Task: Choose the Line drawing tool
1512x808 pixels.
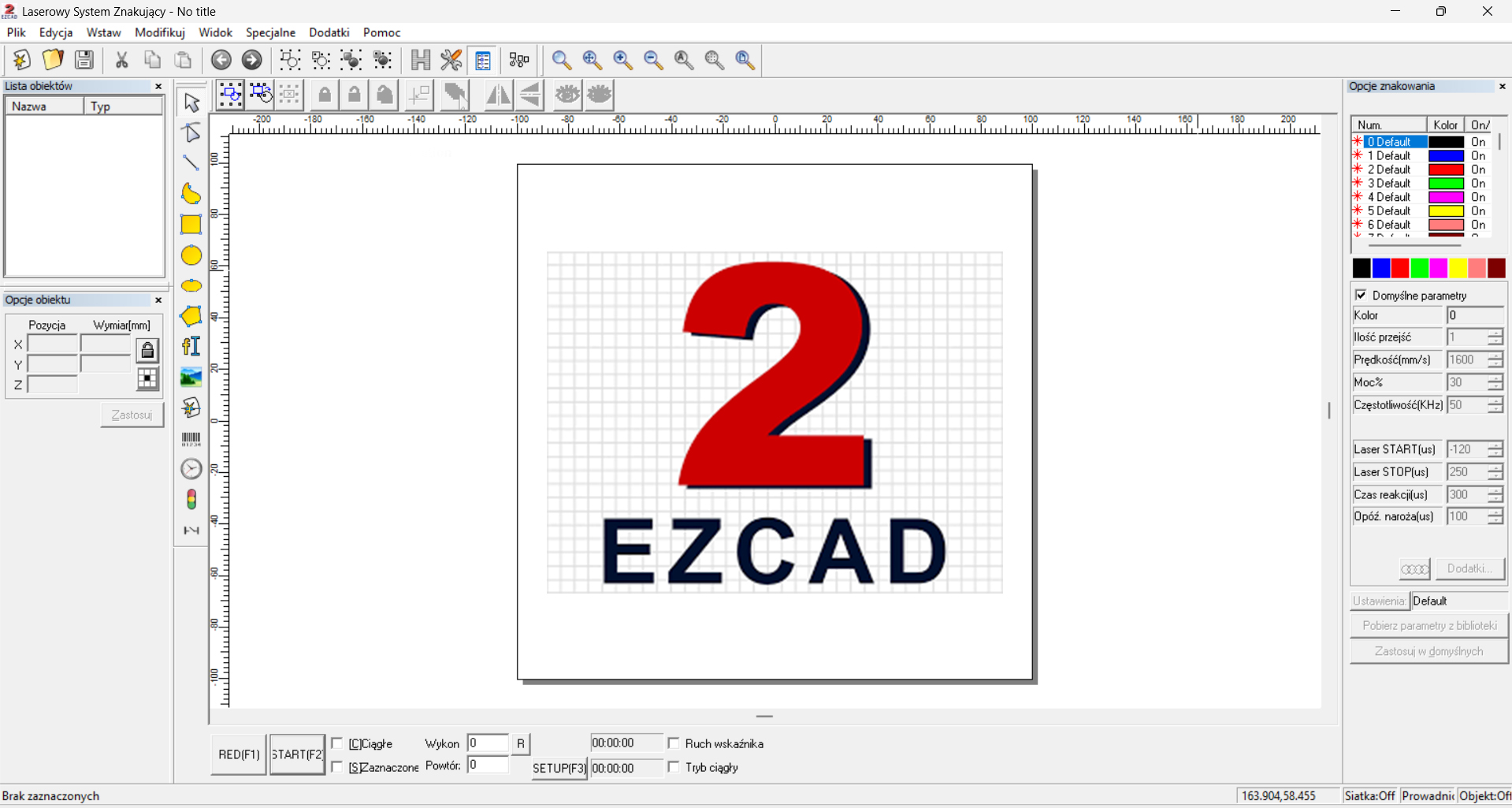Action: pyautogui.click(x=191, y=163)
